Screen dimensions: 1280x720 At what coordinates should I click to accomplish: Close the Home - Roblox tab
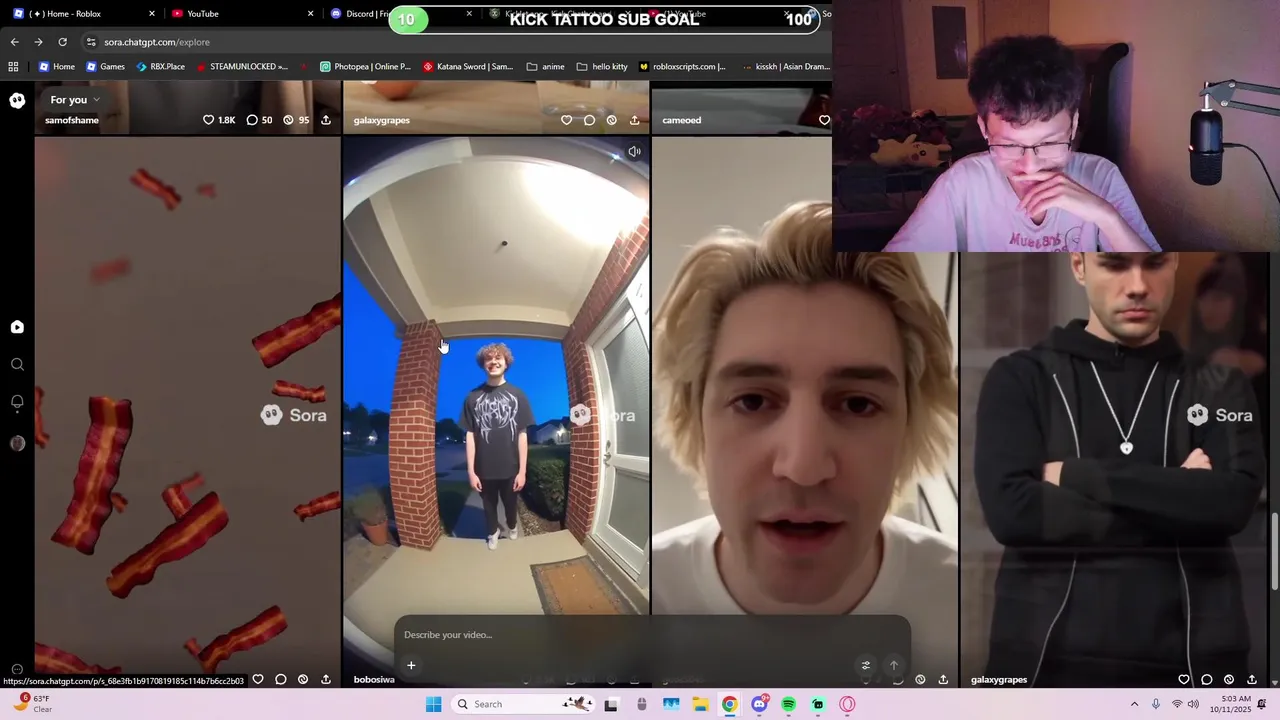152,14
